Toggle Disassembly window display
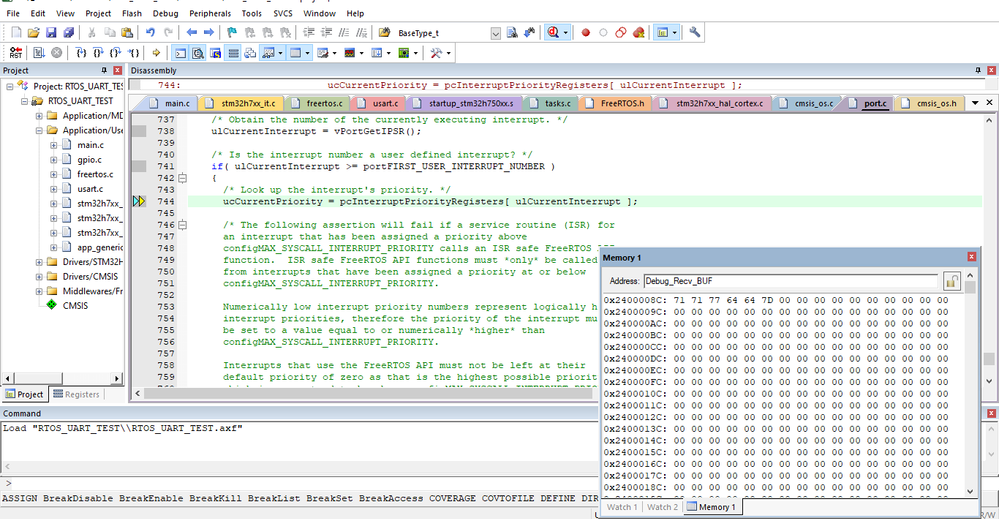 coord(198,53)
